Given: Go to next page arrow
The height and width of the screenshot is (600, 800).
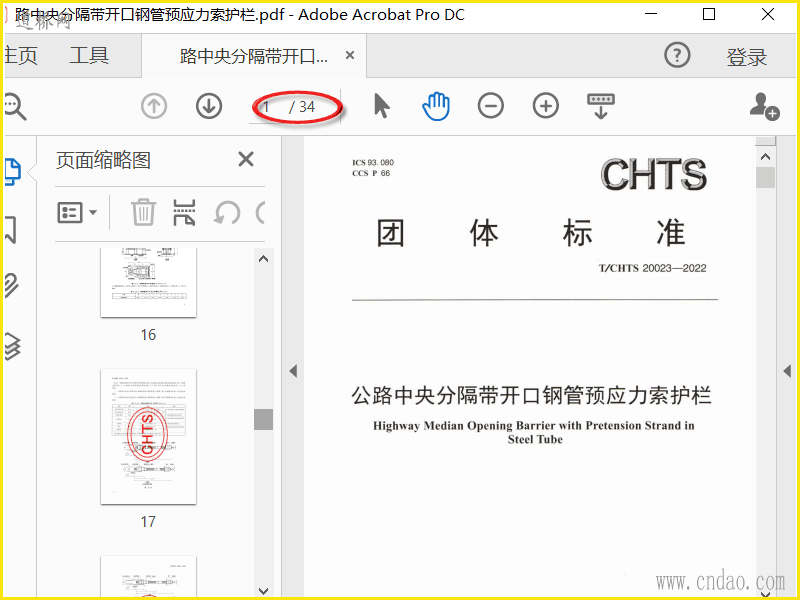Looking at the screenshot, I should pyautogui.click(x=209, y=106).
